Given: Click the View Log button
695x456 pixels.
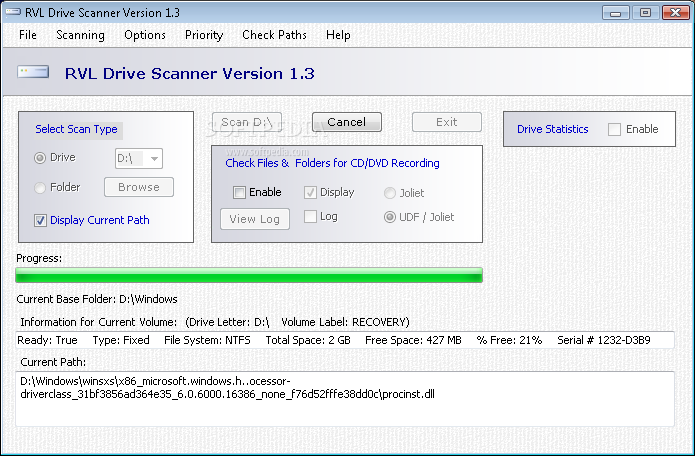Looking at the screenshot, I should [255, 219].
